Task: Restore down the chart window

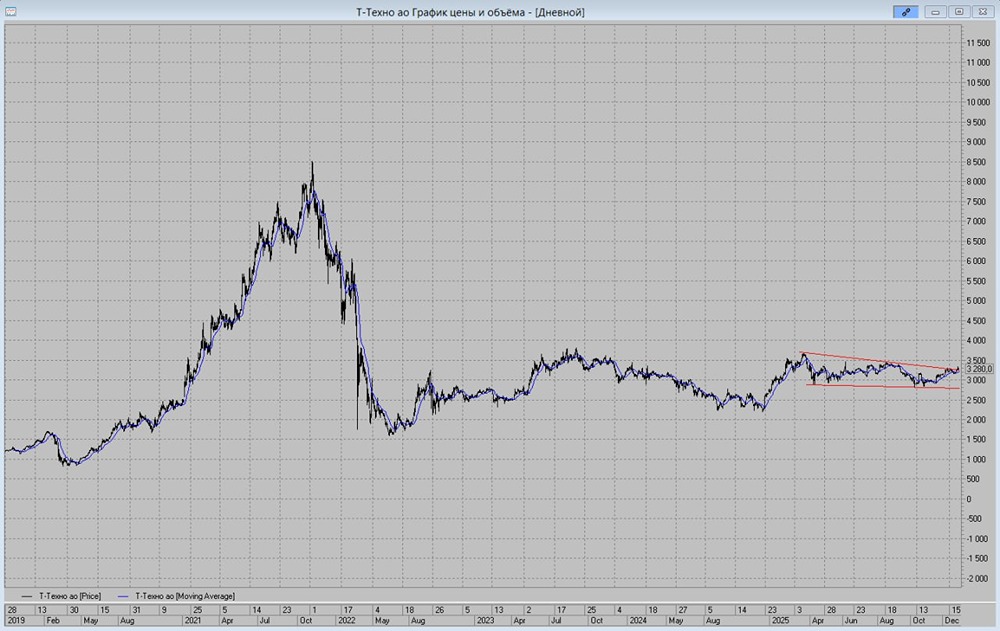Action: tap(959, 11)
